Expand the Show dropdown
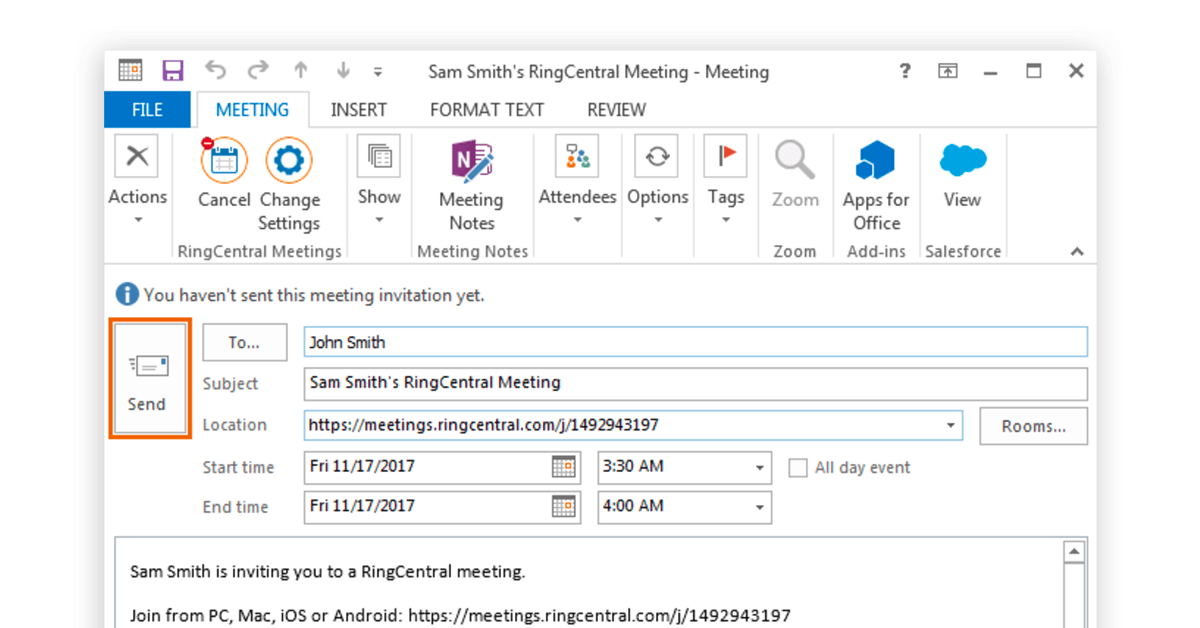1200x628 pixels. point(379,181)
